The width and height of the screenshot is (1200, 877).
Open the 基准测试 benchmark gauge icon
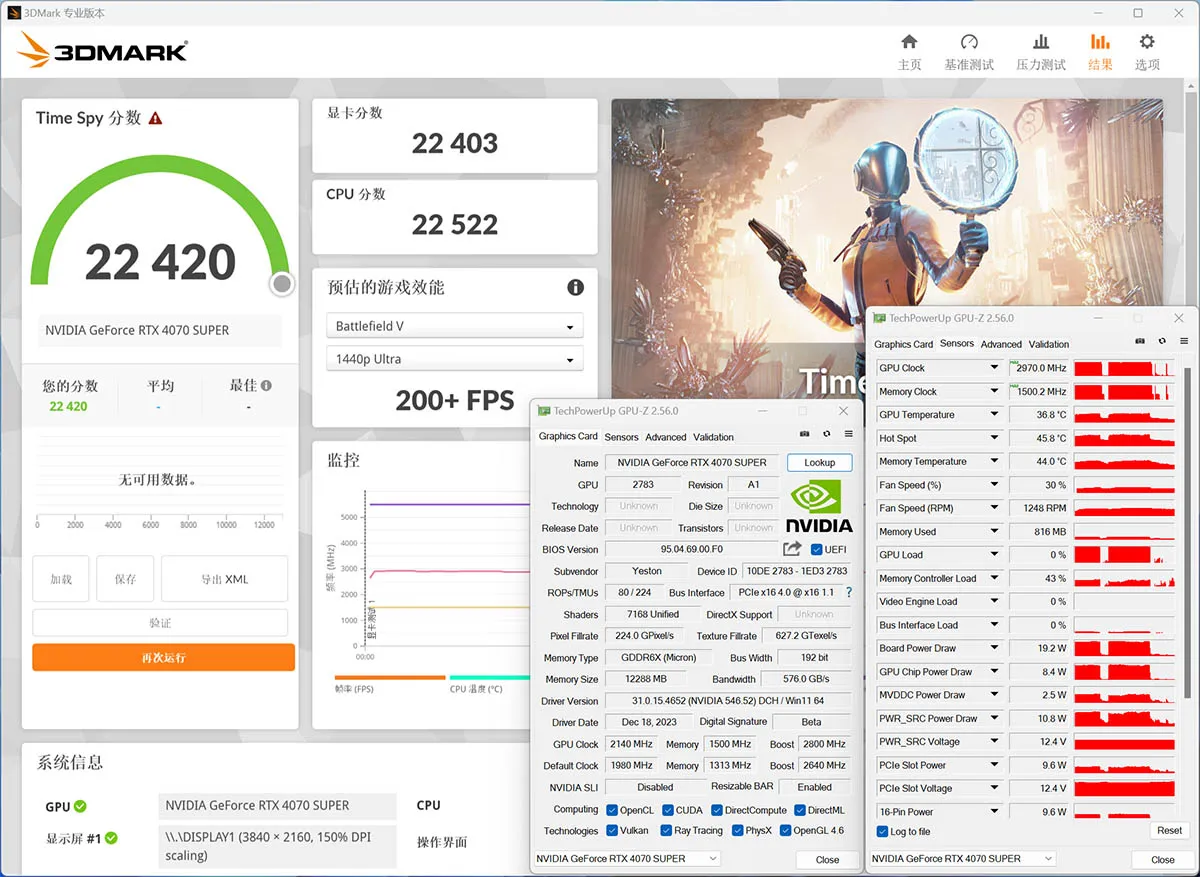click(x=969, y=42)
